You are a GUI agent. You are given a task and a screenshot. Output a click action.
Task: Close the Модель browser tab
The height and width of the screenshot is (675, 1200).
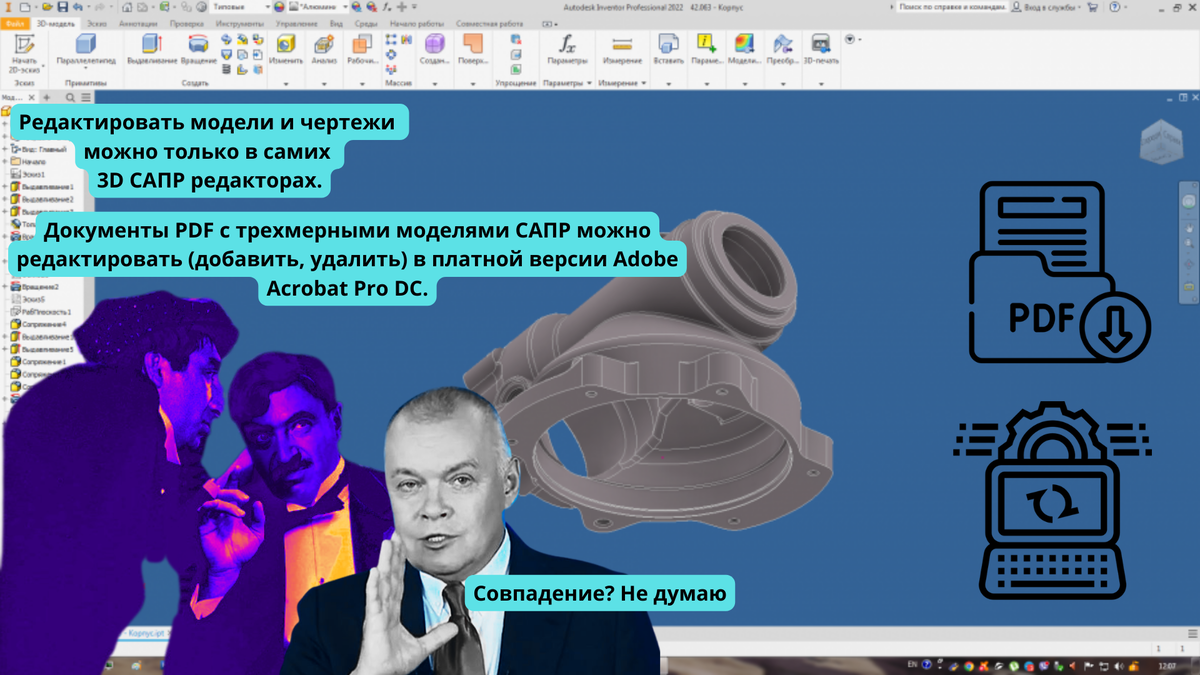tap(31, 98)
